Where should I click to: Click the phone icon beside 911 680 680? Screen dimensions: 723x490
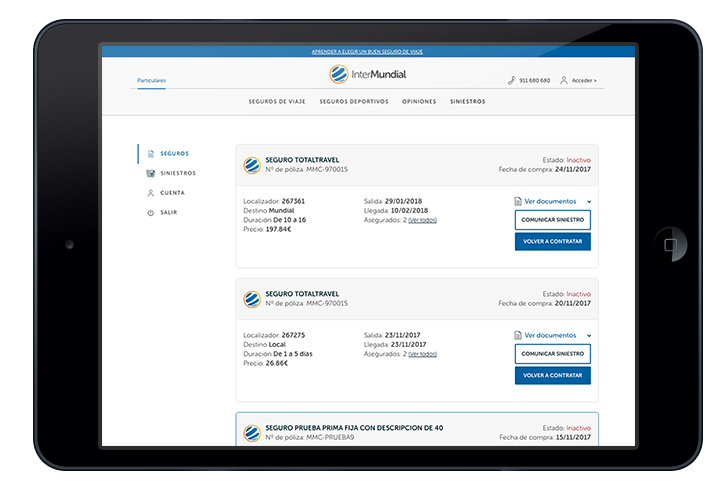[x=511, y=80]
